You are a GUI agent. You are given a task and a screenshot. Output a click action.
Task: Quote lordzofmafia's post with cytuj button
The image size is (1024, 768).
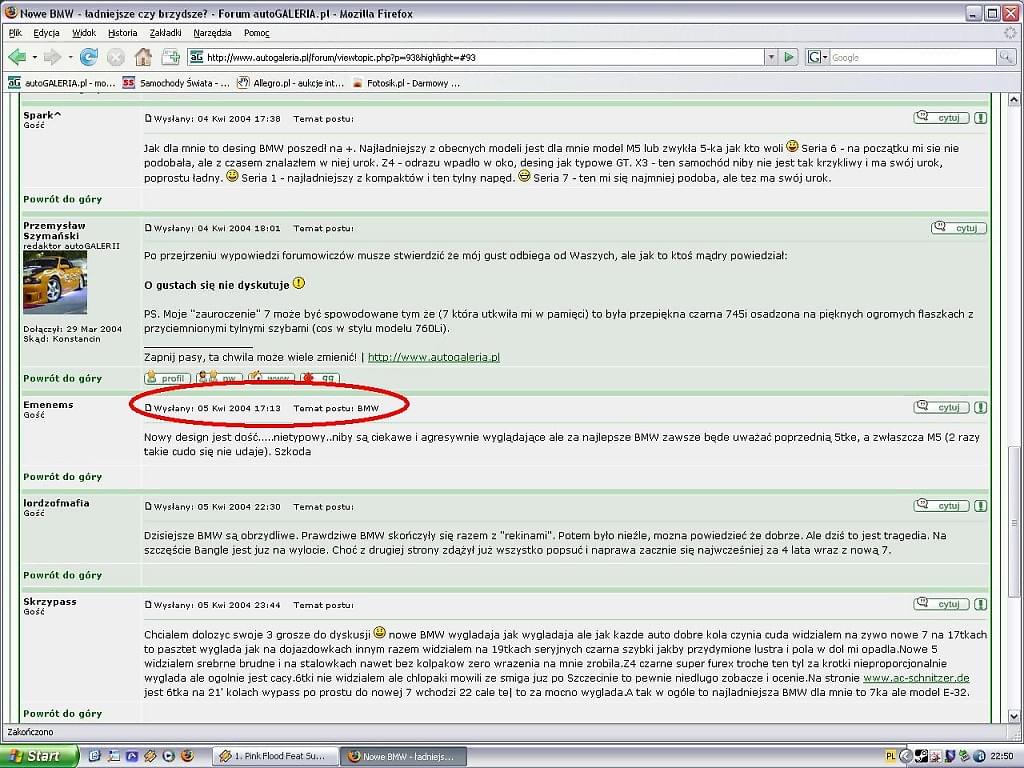[941, 505]
